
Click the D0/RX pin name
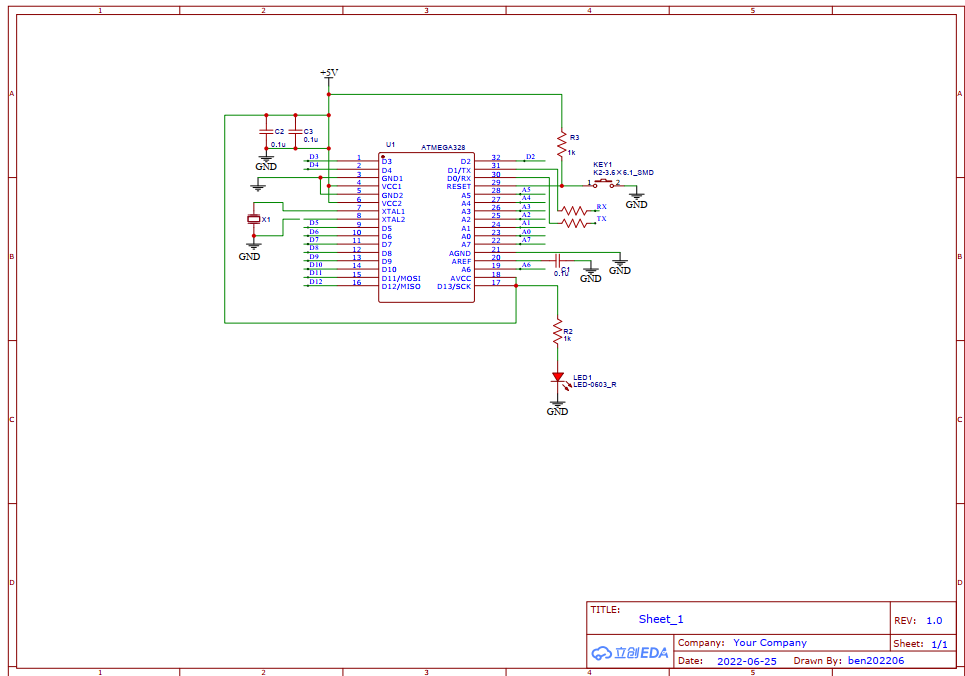pos(459,179)
